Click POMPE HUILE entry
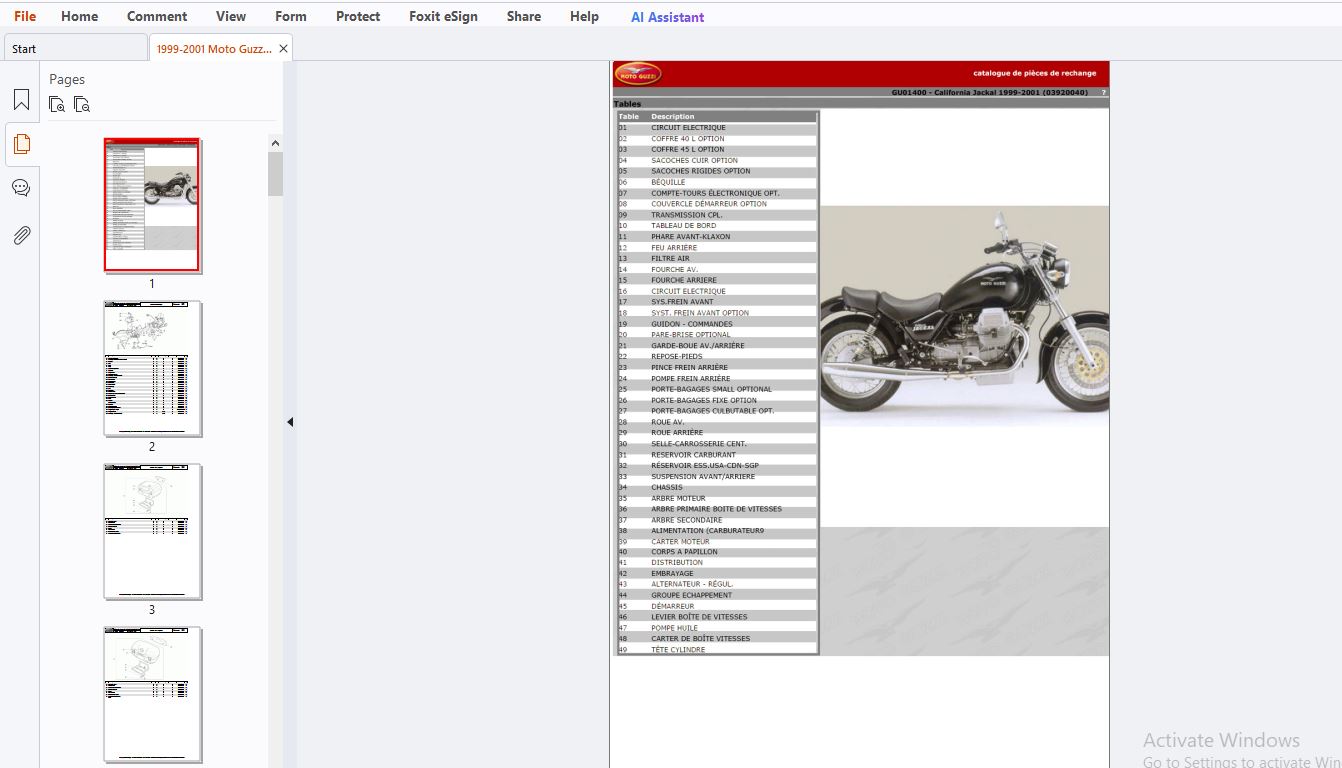This screenshot has height=768, width=1342. [674, 628]
